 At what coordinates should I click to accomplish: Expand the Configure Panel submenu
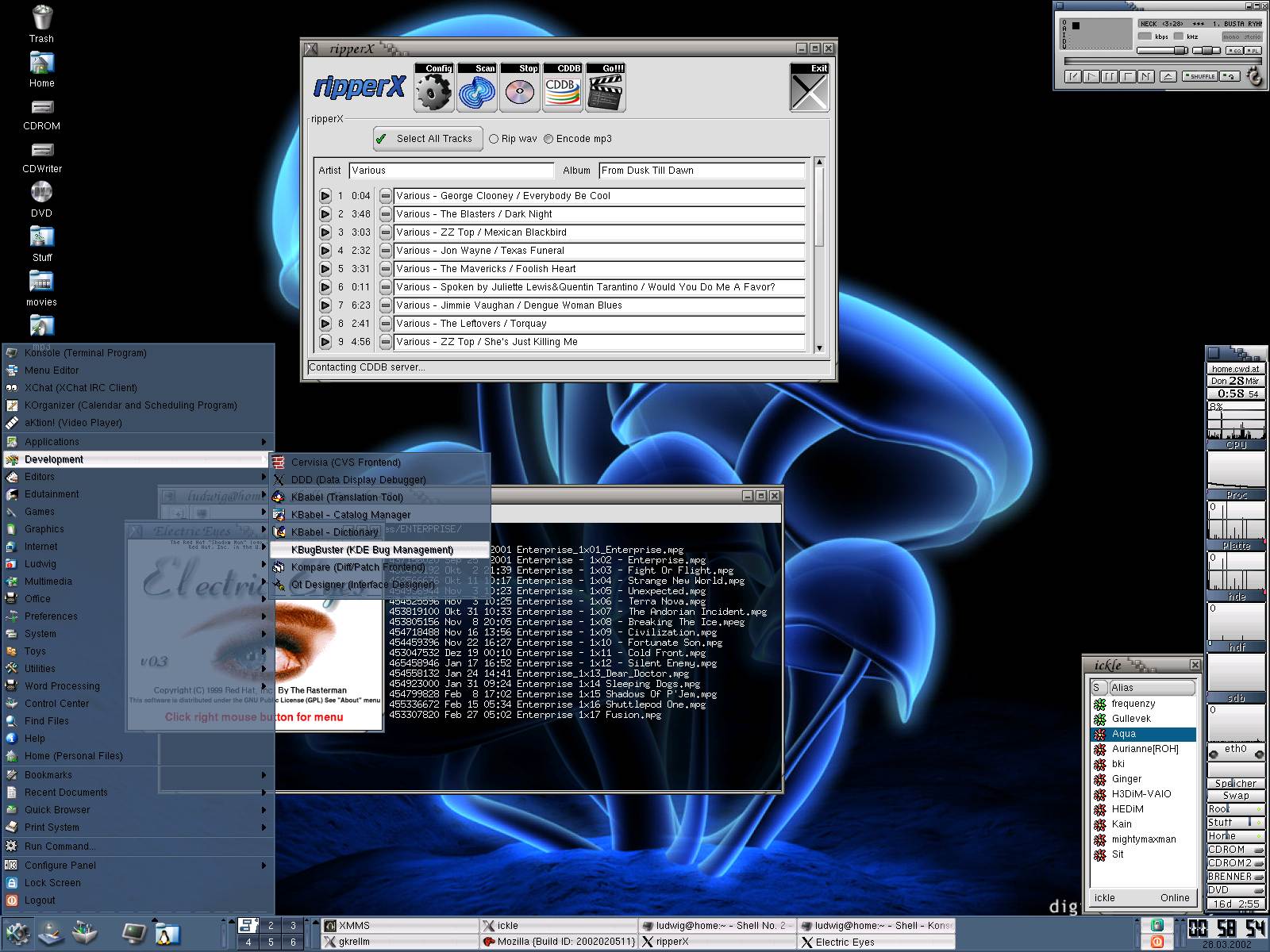coord(138,865)
